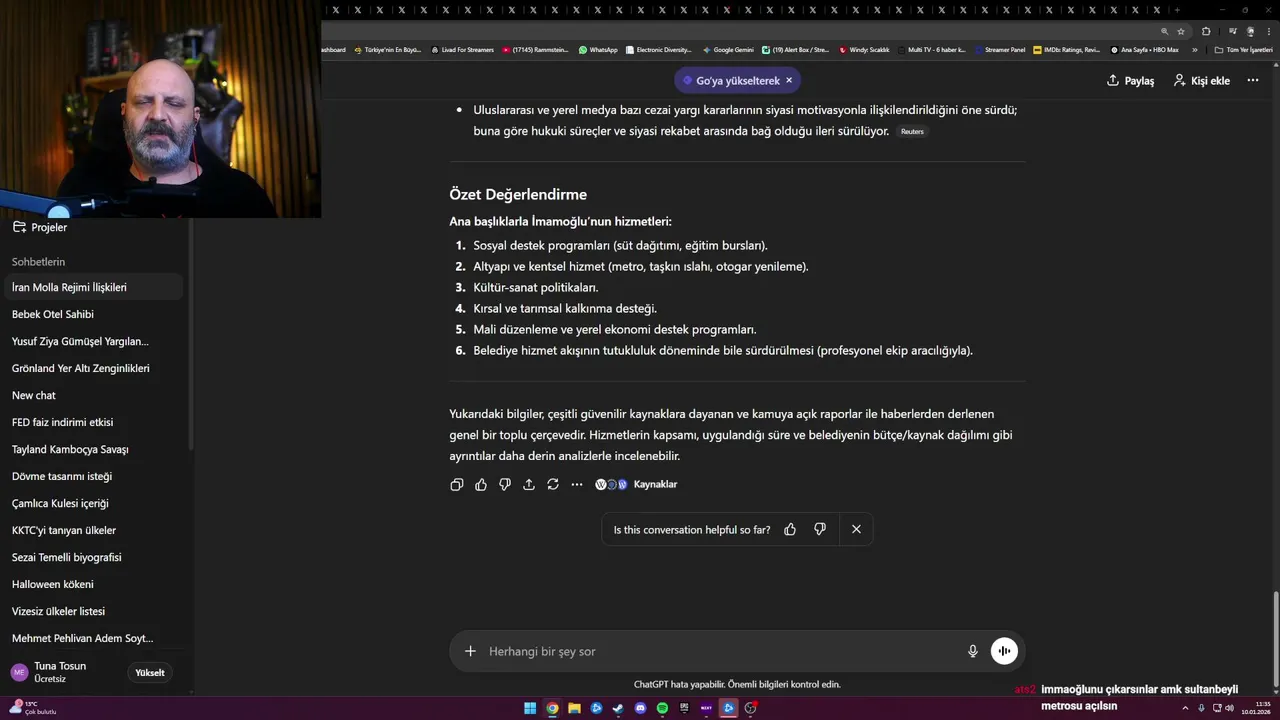Open the 'IMDb: Ratings, Revi...' bookmark
The height and width of the screenshot is (720, 1280).
click(x=1067, y=49)
